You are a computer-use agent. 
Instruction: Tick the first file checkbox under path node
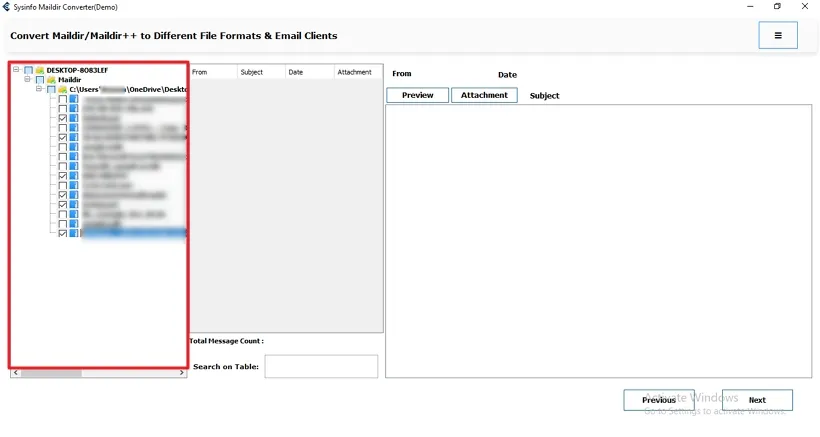[63, 99]
